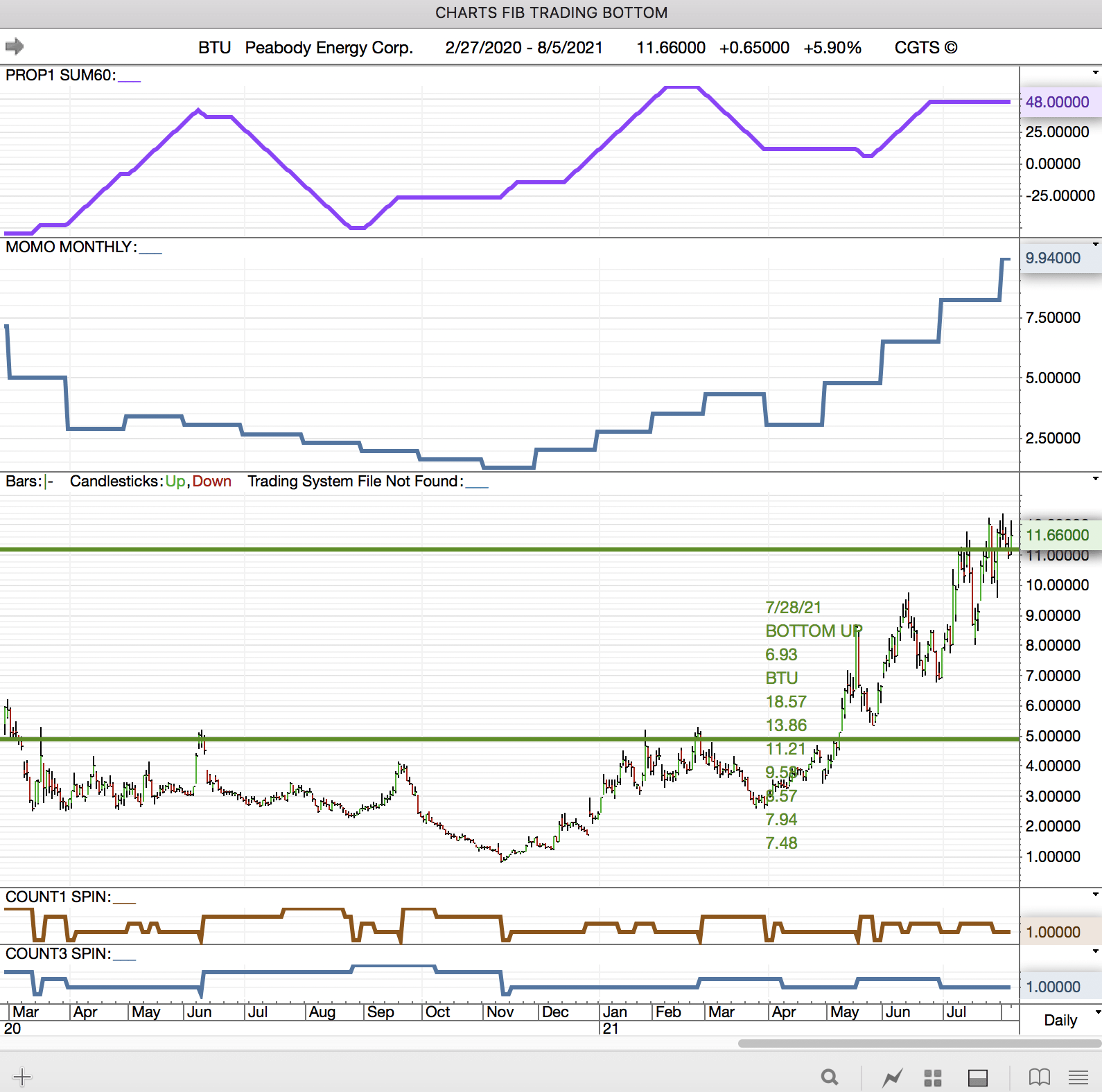Viewport: 1102px width, 1092px height.
Task: Click the 11.66000 green price tag
Action: 1060,535
